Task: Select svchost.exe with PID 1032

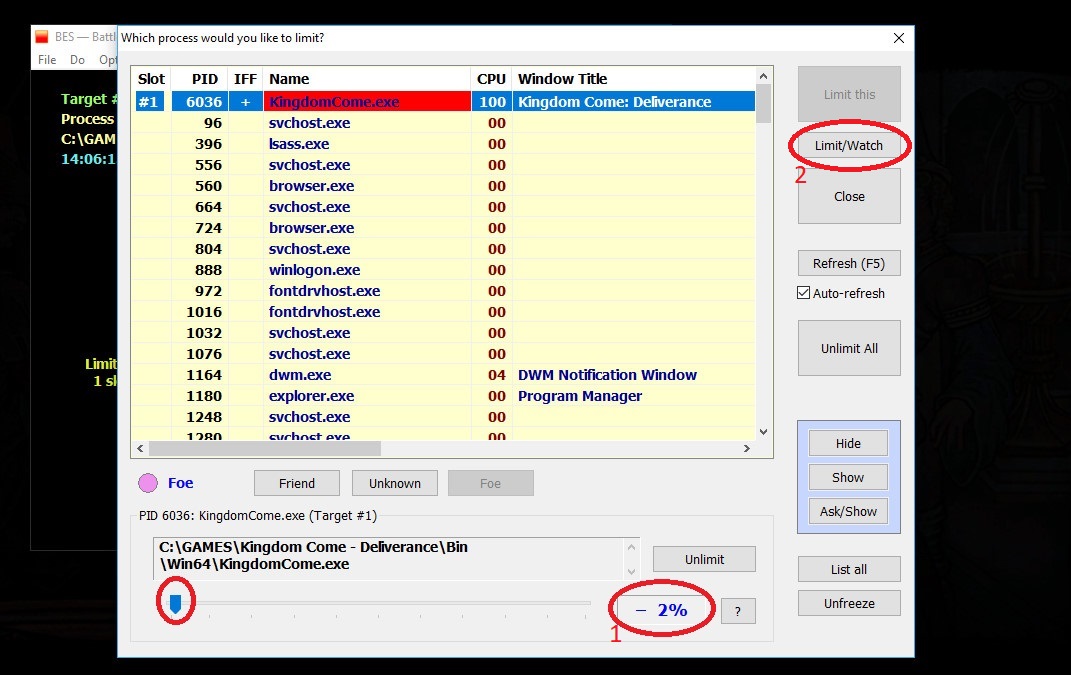Action: click(x=444, y=333)
